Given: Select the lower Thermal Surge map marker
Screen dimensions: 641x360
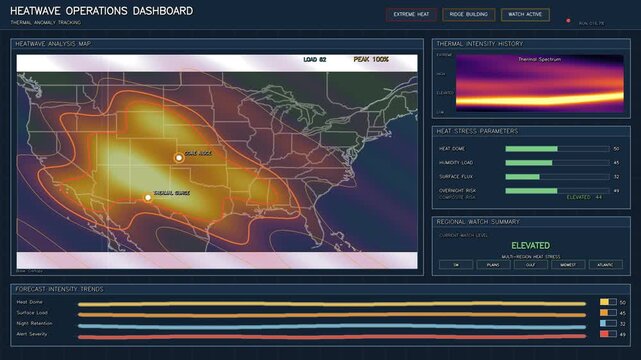Looking at the screenshot, I should 148,198.
